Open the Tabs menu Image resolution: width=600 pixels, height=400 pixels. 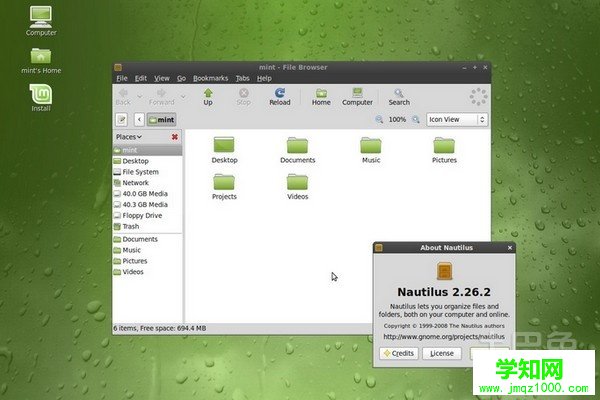243,78
